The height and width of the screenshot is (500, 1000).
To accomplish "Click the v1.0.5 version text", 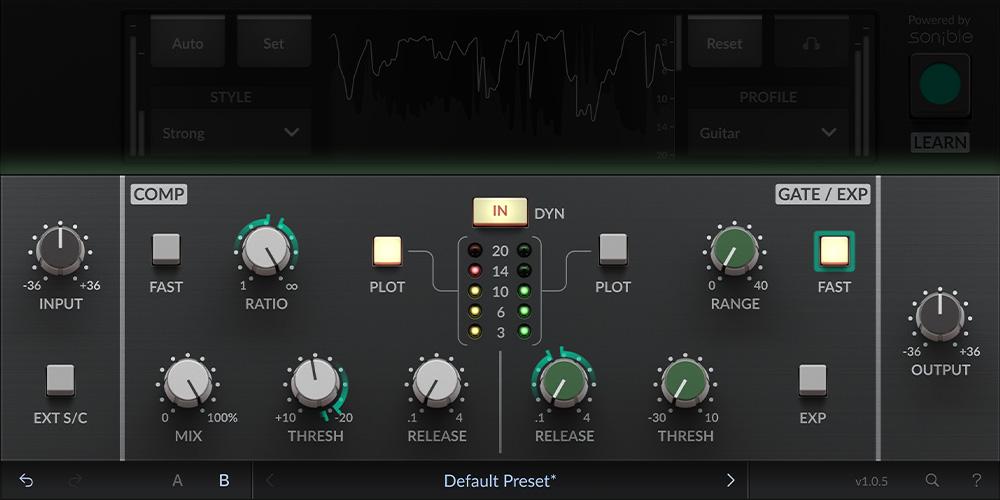I will click(871, 482).
